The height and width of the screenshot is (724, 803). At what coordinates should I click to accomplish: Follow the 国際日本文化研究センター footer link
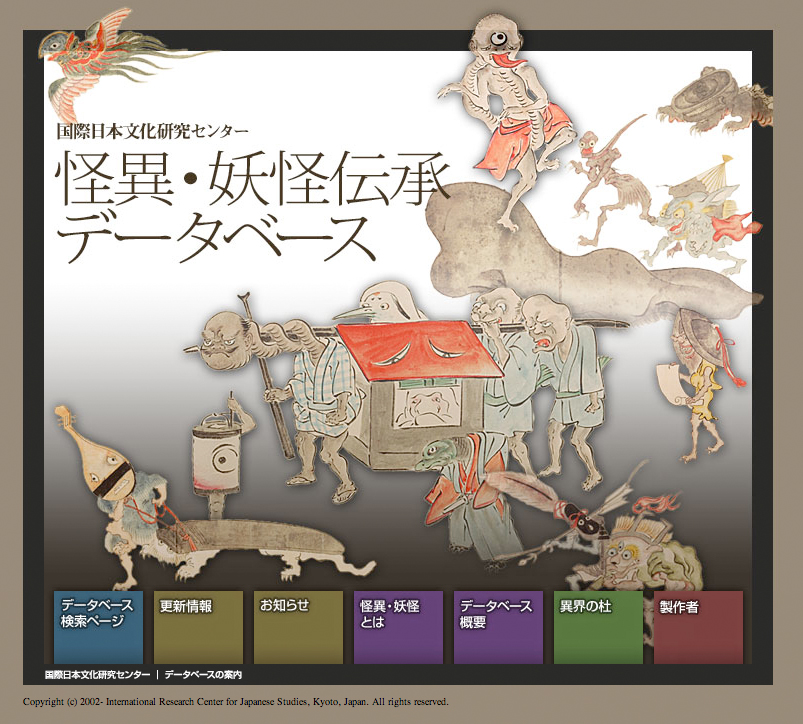(97, 675)
